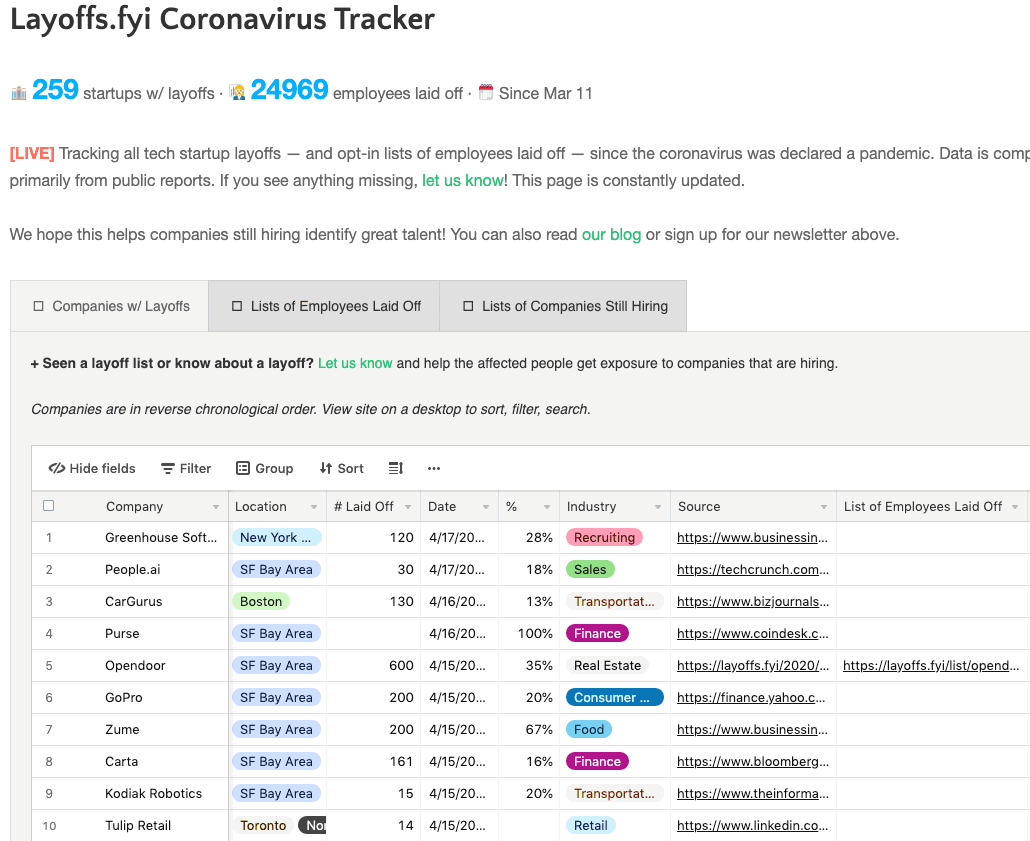
Task: Expand the % column dropdown arrow
Action: pos(547,507)
